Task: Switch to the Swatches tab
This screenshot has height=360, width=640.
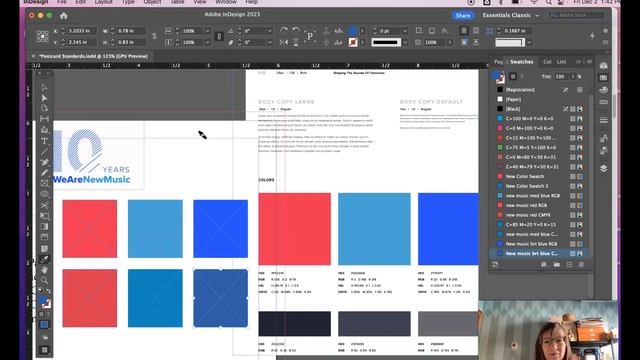Action: 522,62
